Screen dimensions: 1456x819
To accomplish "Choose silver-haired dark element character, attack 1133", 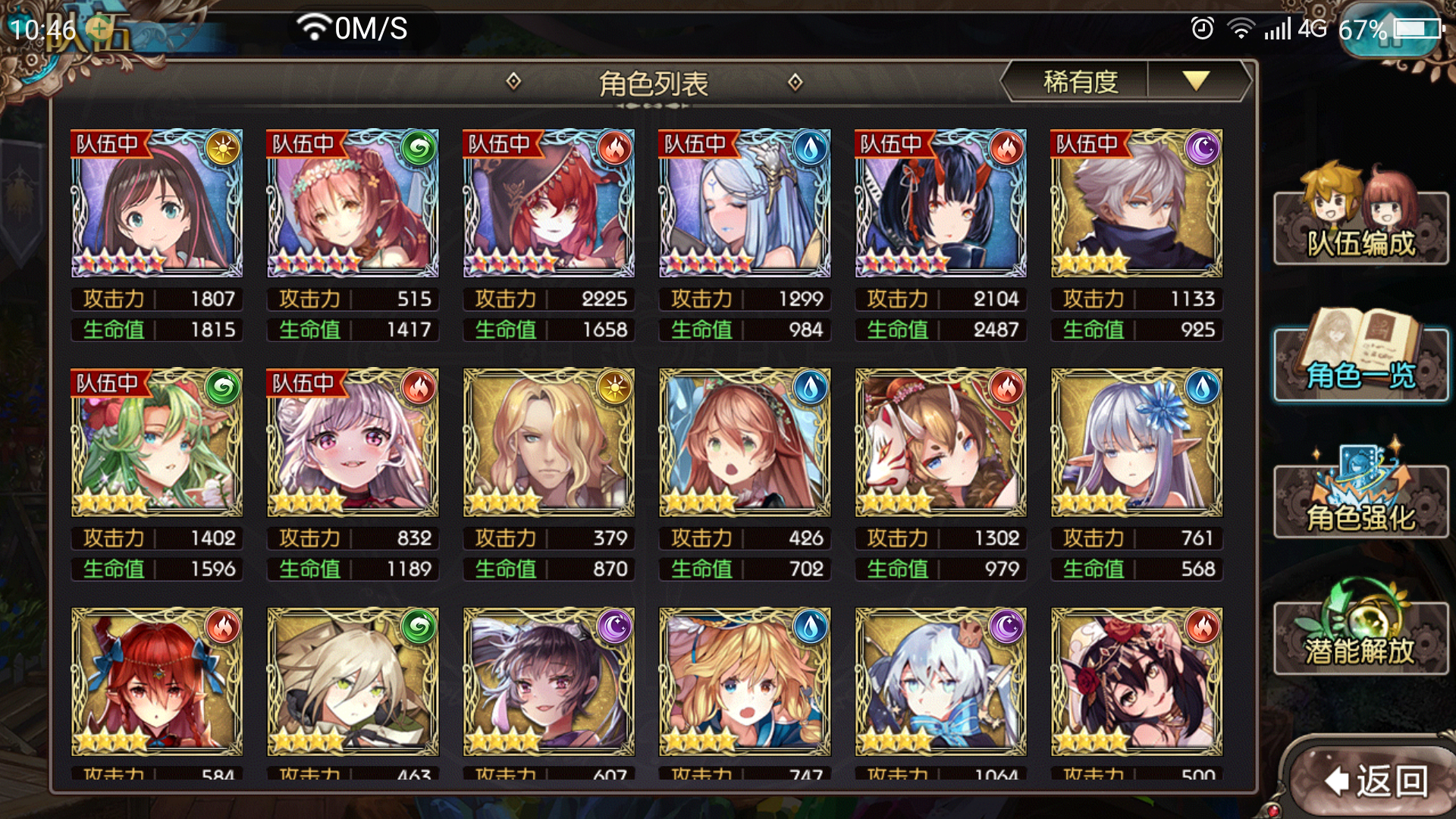I will tap(1136, 203).
